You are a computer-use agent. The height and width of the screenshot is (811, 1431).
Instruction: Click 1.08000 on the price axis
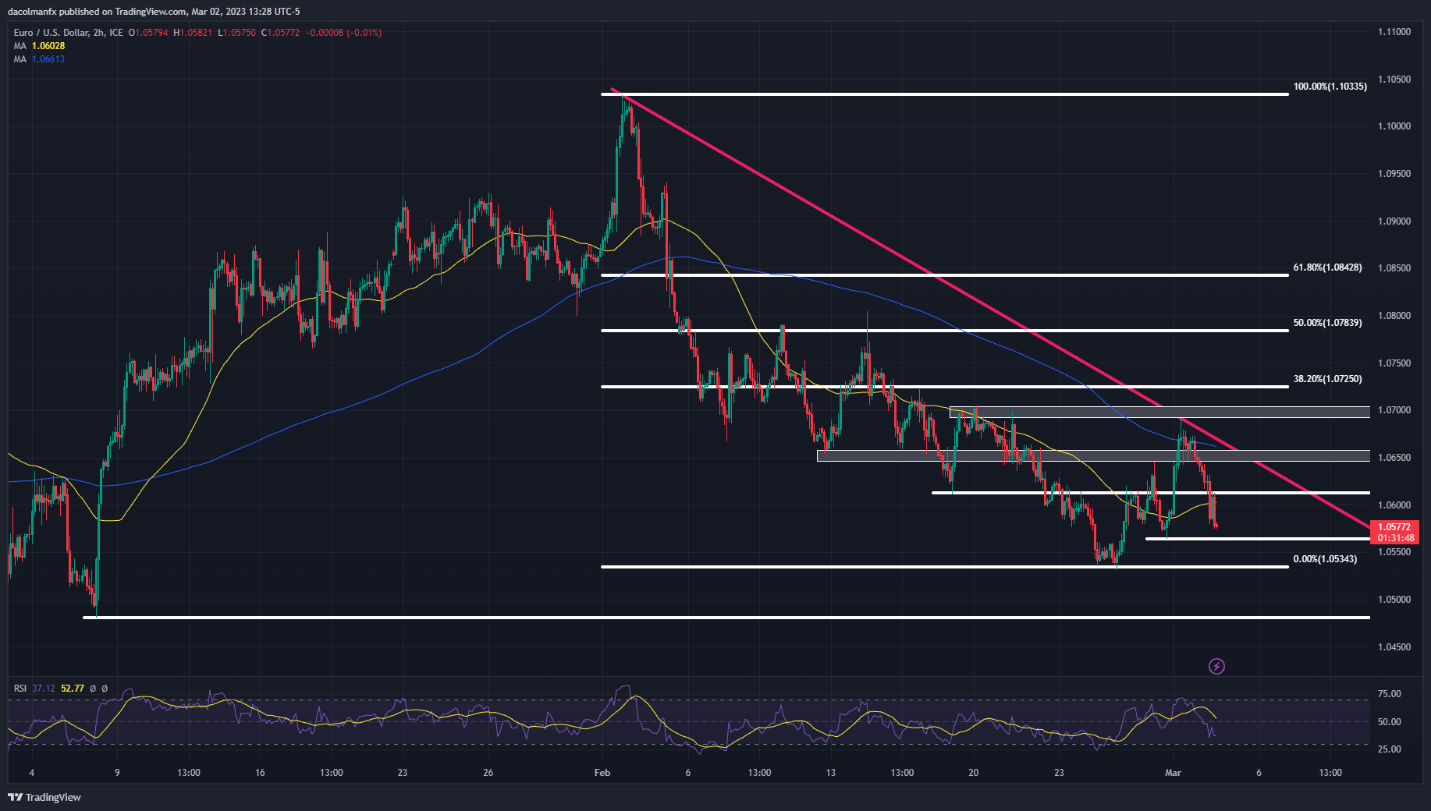pos(1395,316)
